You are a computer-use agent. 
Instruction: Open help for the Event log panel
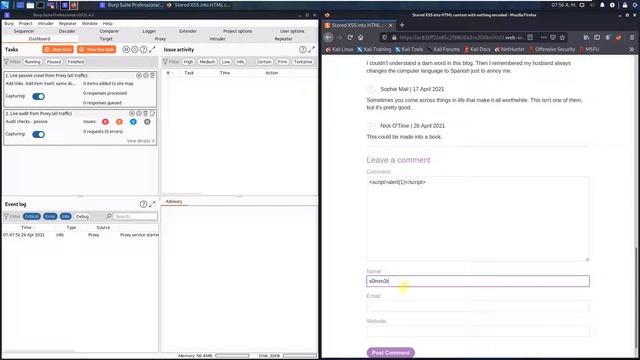click(143, 204)
